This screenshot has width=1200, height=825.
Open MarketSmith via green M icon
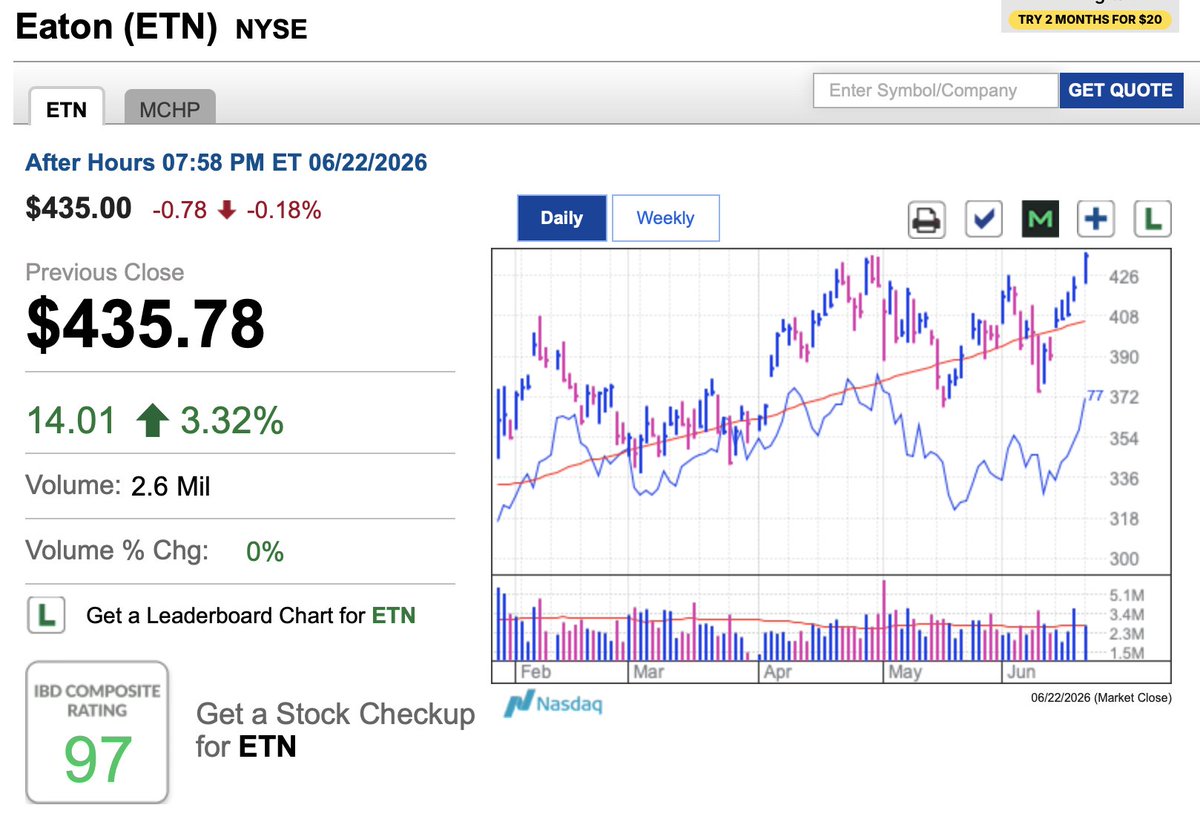pos(1040,220)
